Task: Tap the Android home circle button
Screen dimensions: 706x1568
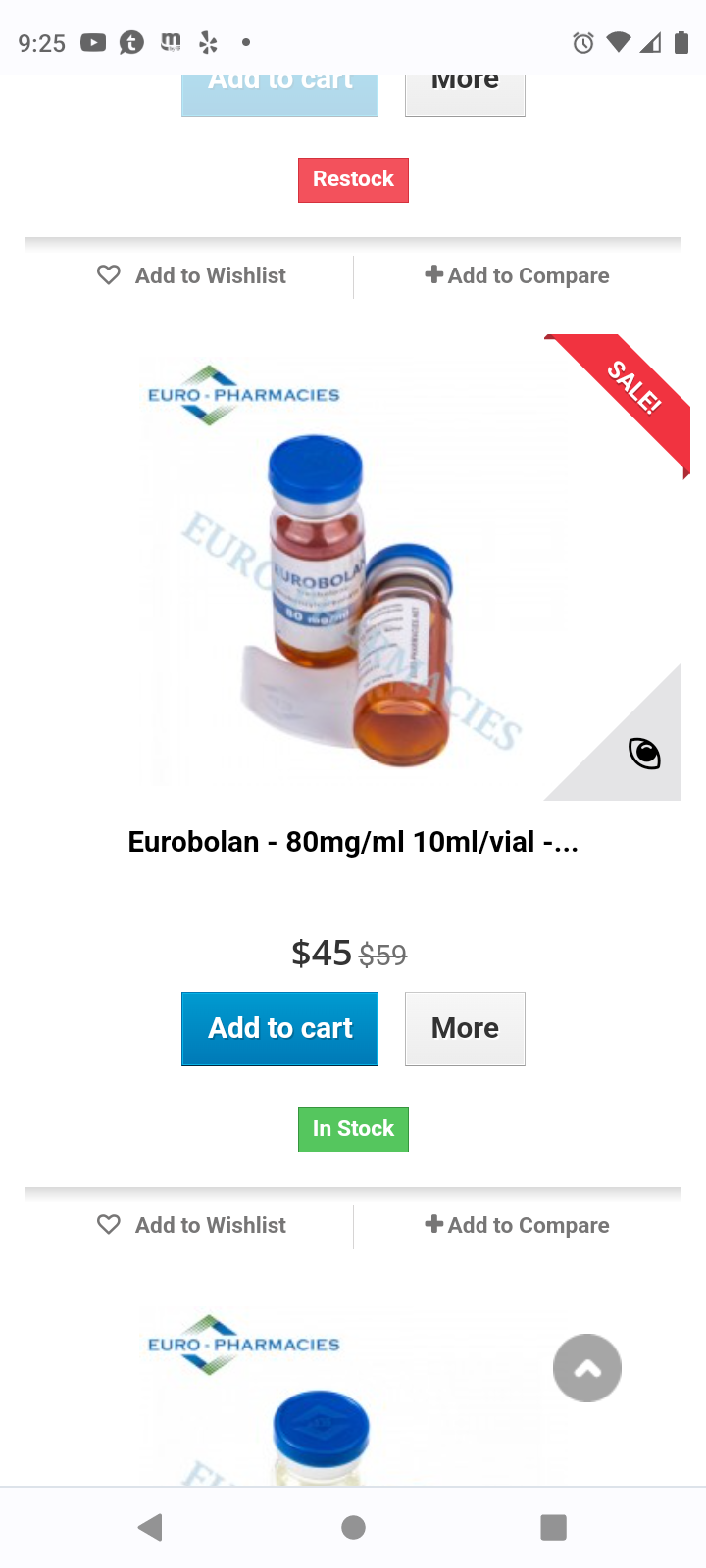Action: [353, 1527]
